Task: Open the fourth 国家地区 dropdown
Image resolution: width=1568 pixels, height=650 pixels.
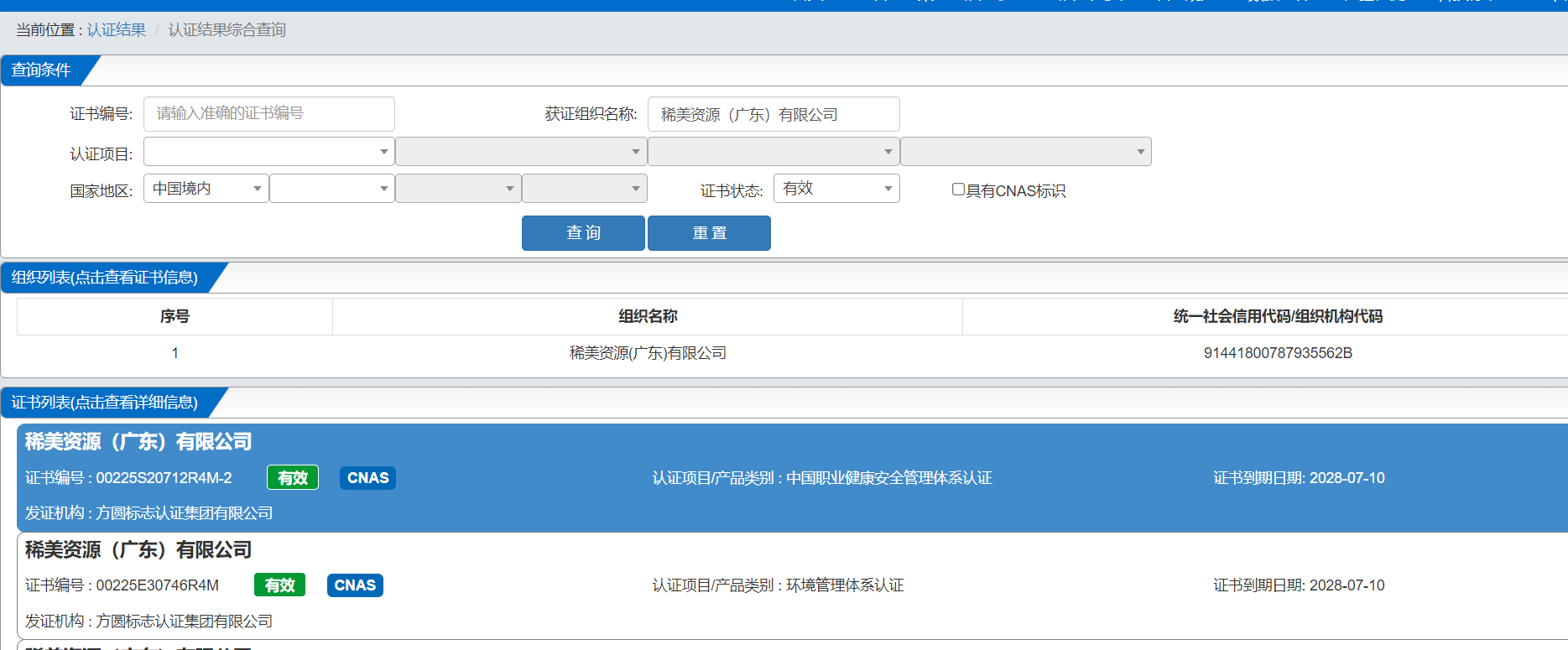Action: pyautogui.click(x=585, y=189)
